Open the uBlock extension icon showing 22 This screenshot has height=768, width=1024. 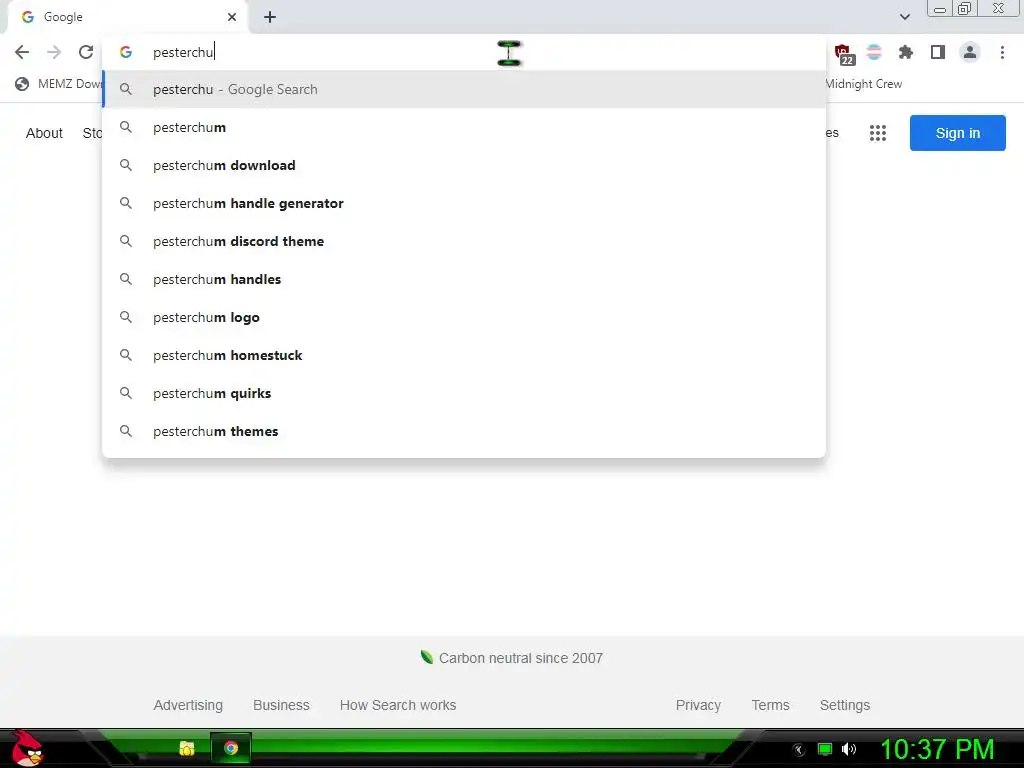click(x=843, y=53)
